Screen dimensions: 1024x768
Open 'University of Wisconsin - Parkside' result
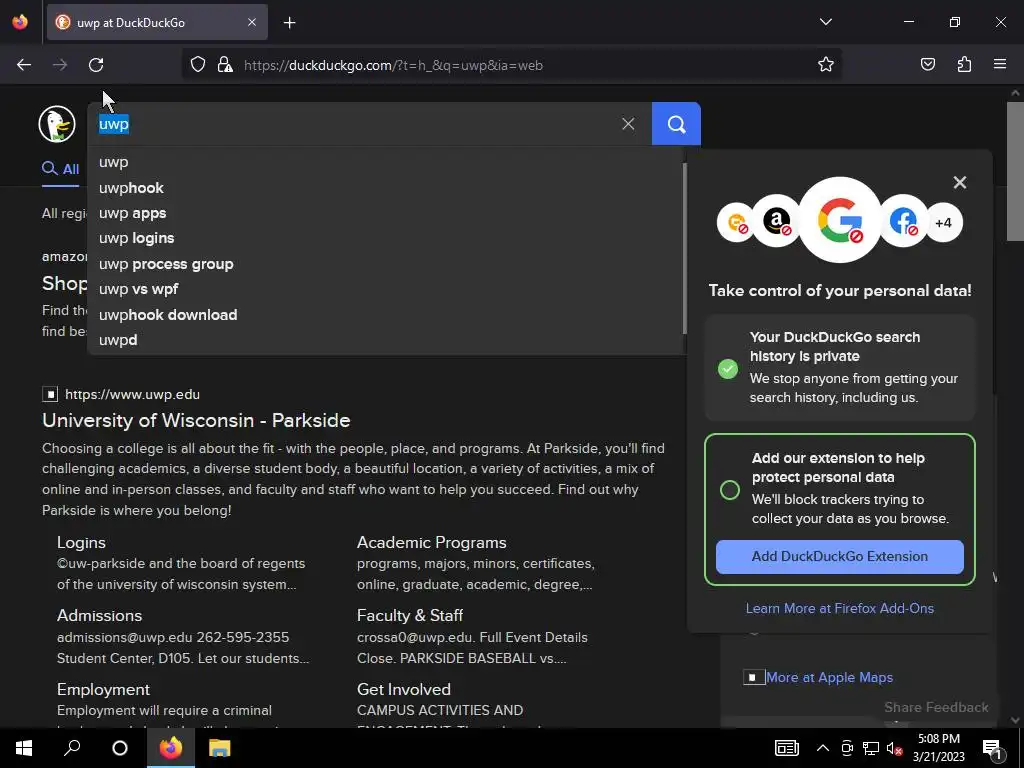pos(196,421)
